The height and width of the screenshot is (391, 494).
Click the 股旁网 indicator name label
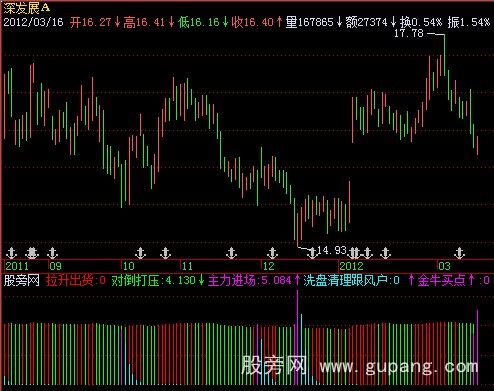(x=22, y=280)
